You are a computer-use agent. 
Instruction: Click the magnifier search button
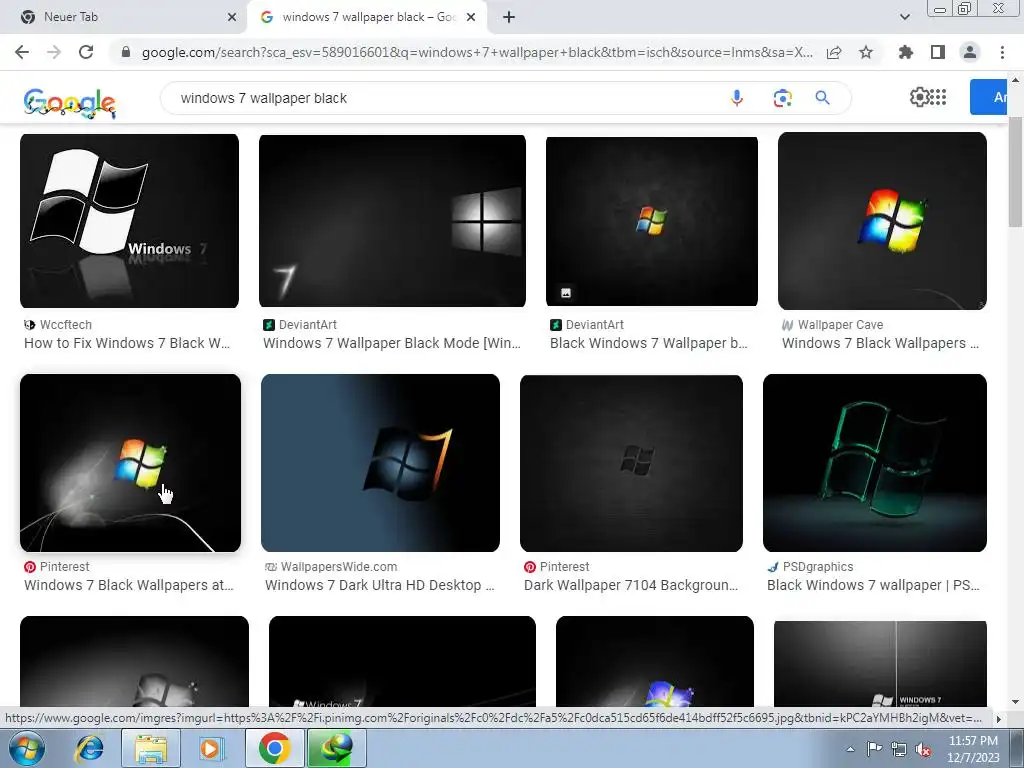(x=822, y=98)
